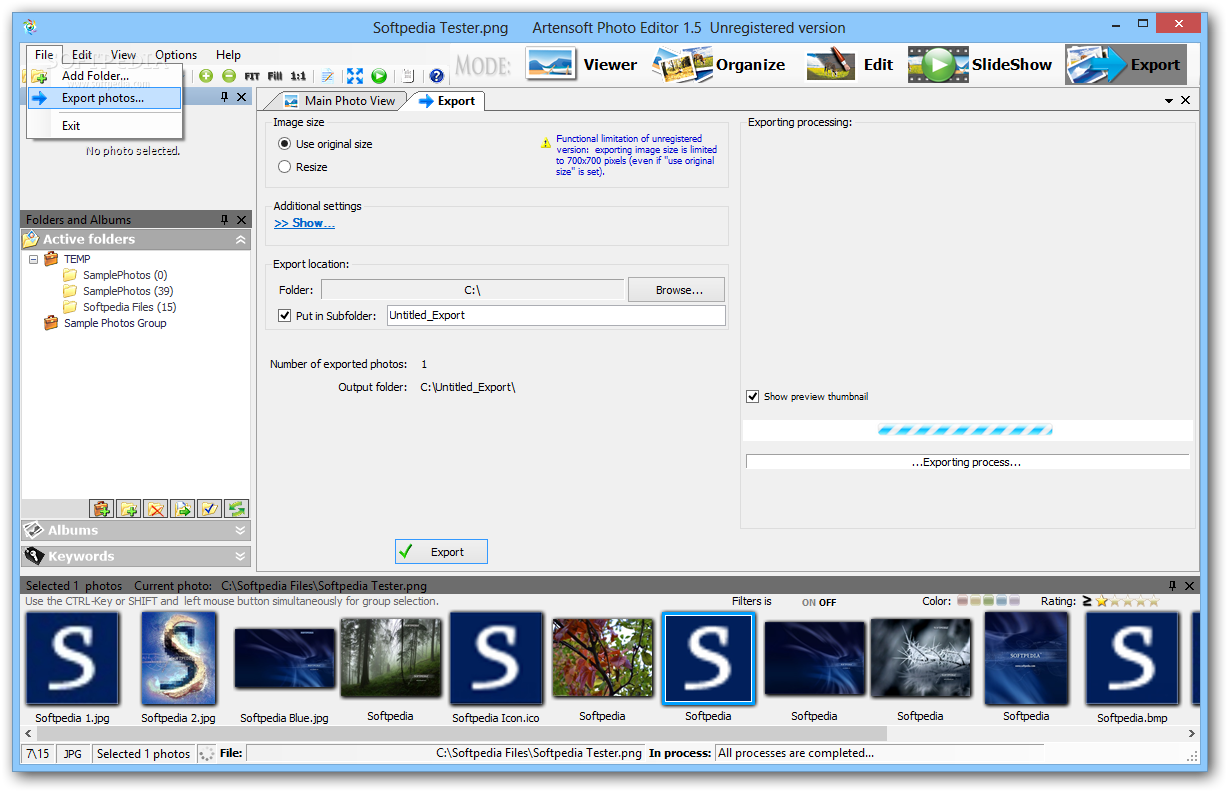Collapse the Active folders section
This screenshot has width=1228, height=792.
tap(240, 240)
